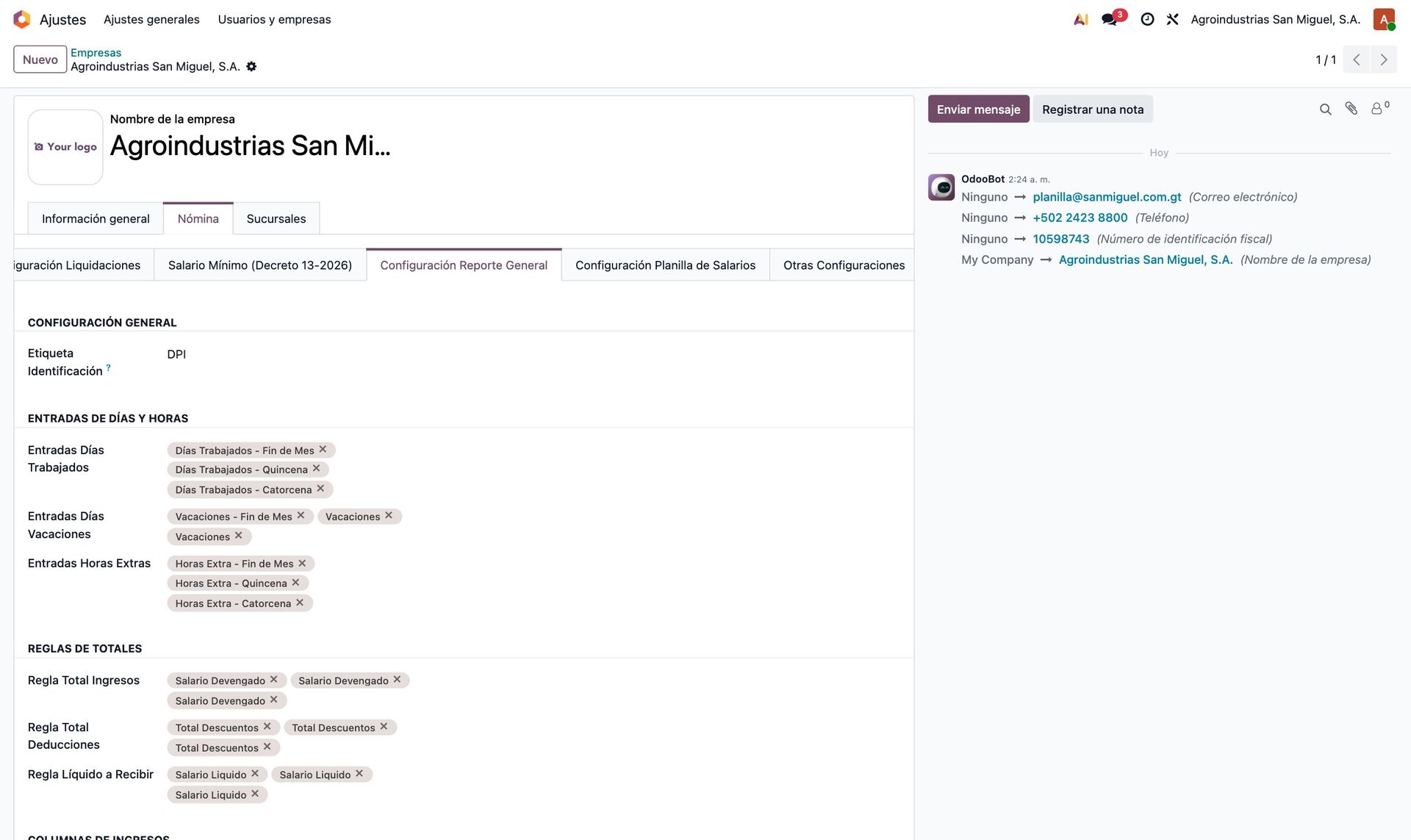The width and height of the screenshot is (1411, 840).
Task: Edit the company name field
Action: click(x=250, y=146)
